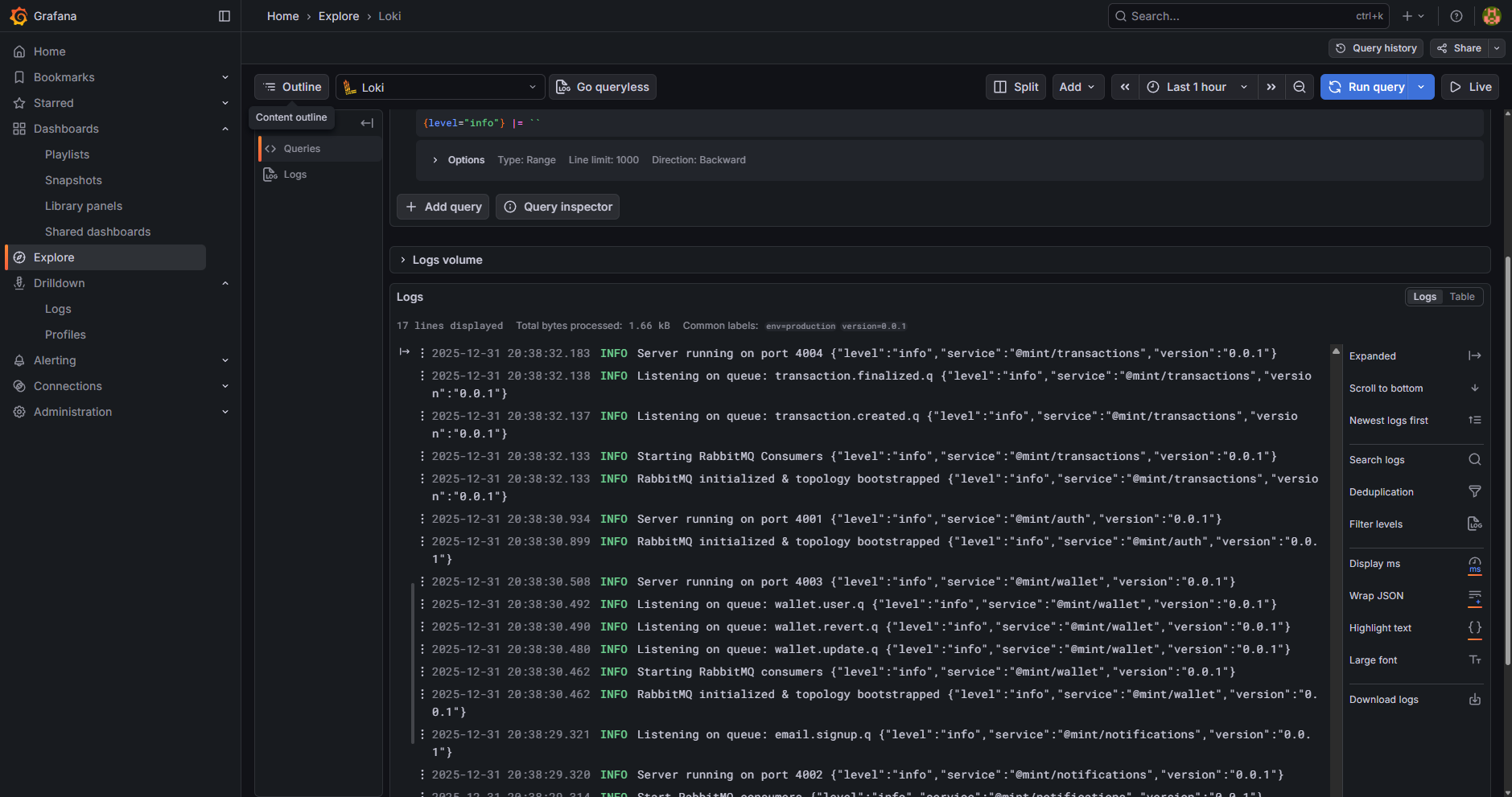Click the Grafana logo icon

pos(18,16)
